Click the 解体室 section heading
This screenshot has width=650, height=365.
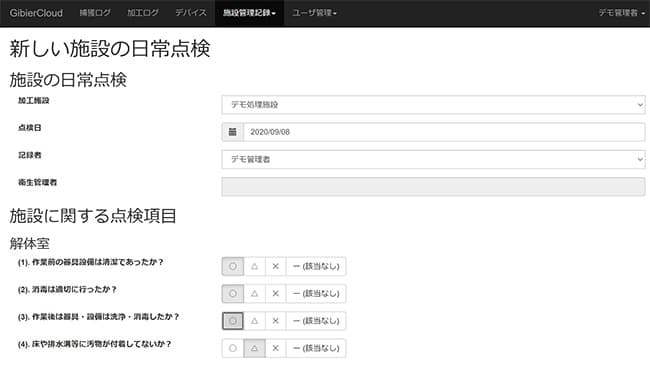(29, 243)
